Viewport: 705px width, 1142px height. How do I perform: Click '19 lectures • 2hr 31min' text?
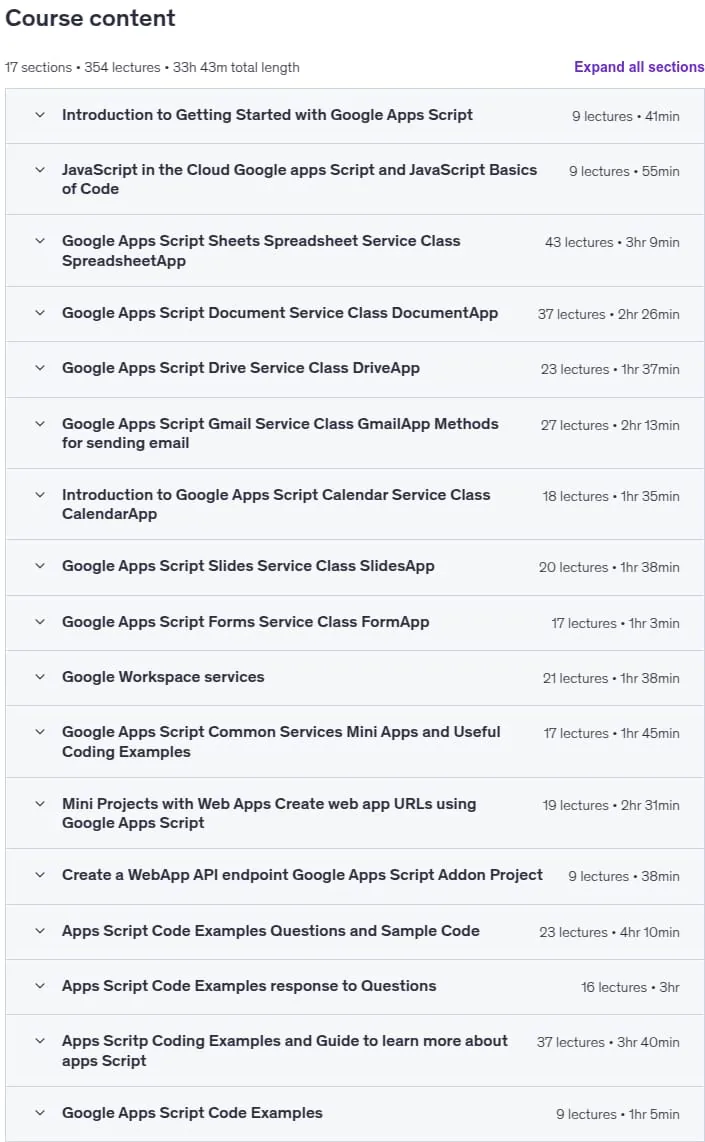pyautogui.click(x=611, y=806)
